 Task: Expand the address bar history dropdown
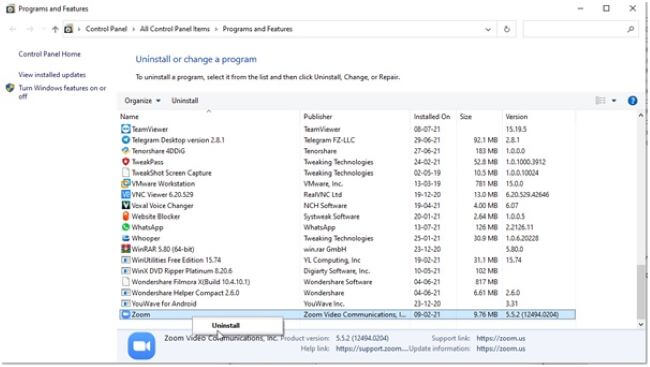click(488, 29)
